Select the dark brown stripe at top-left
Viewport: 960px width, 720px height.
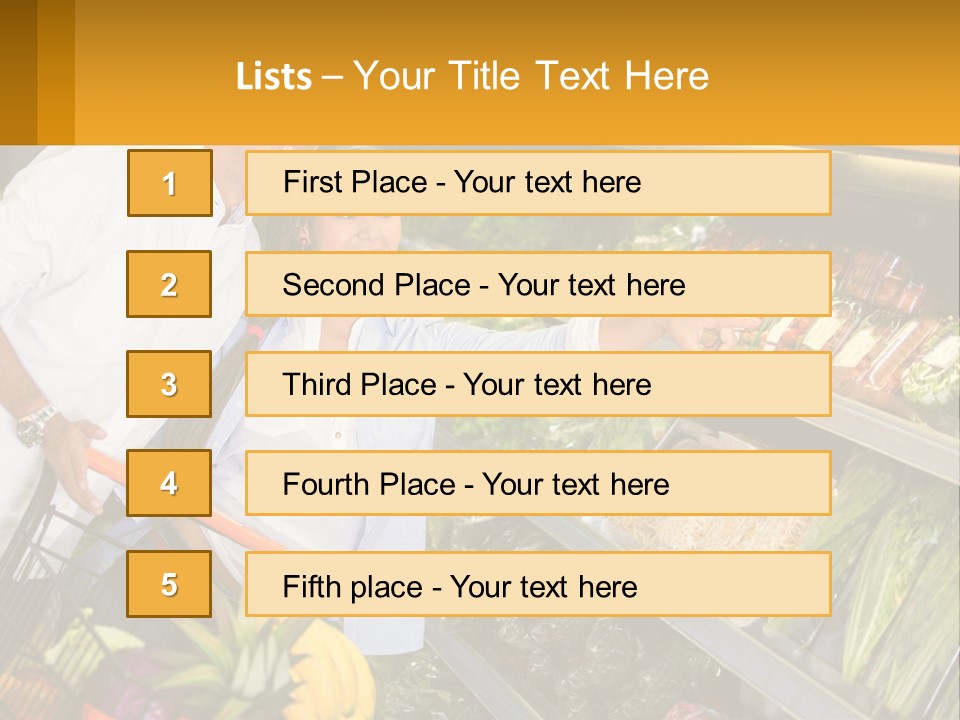click(x=18, y=72)
